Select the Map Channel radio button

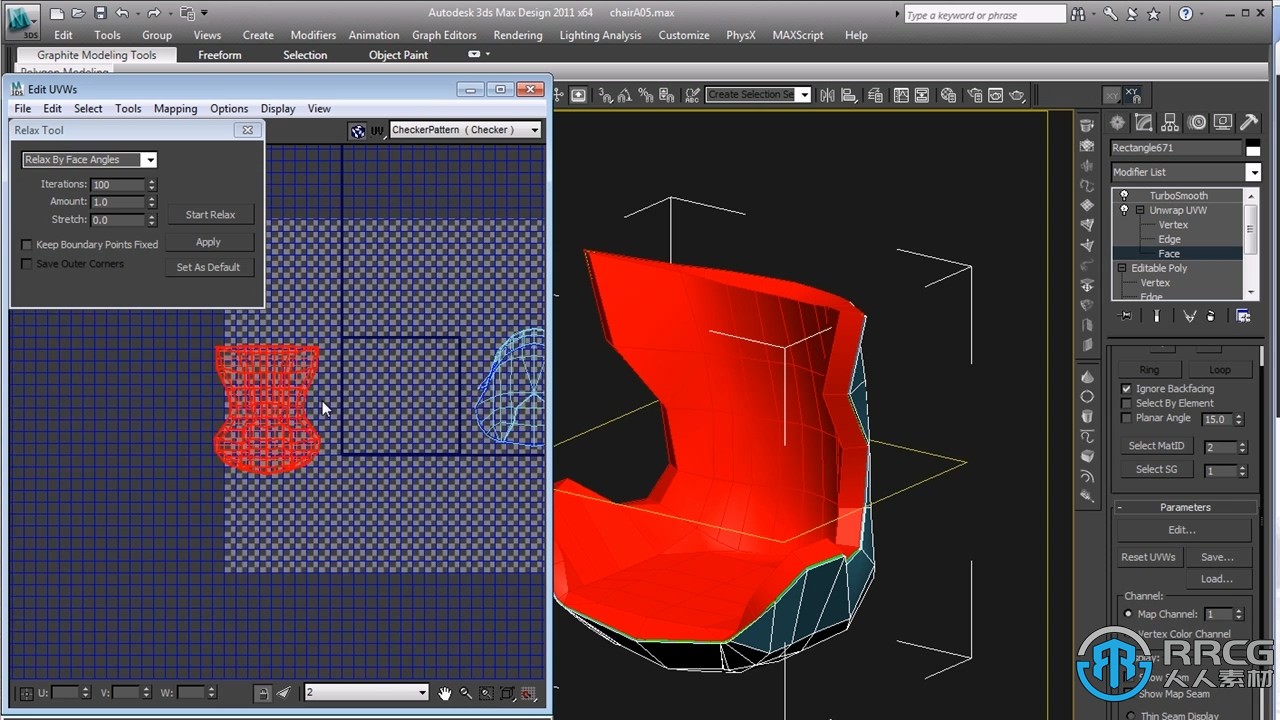click(1129, 614)
